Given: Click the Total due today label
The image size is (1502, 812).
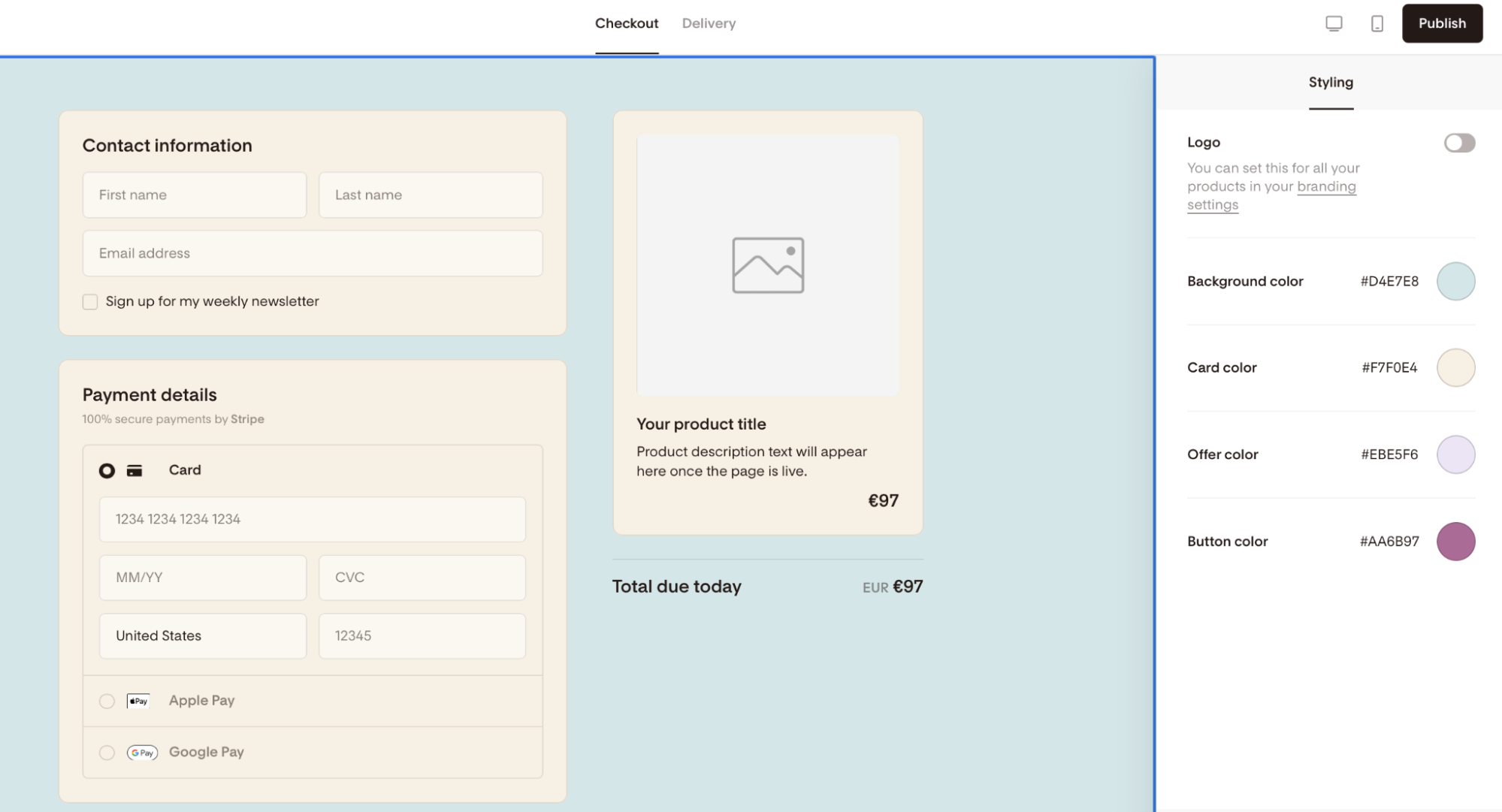Looking at the screenshot, I should click(x=676, y=587).
